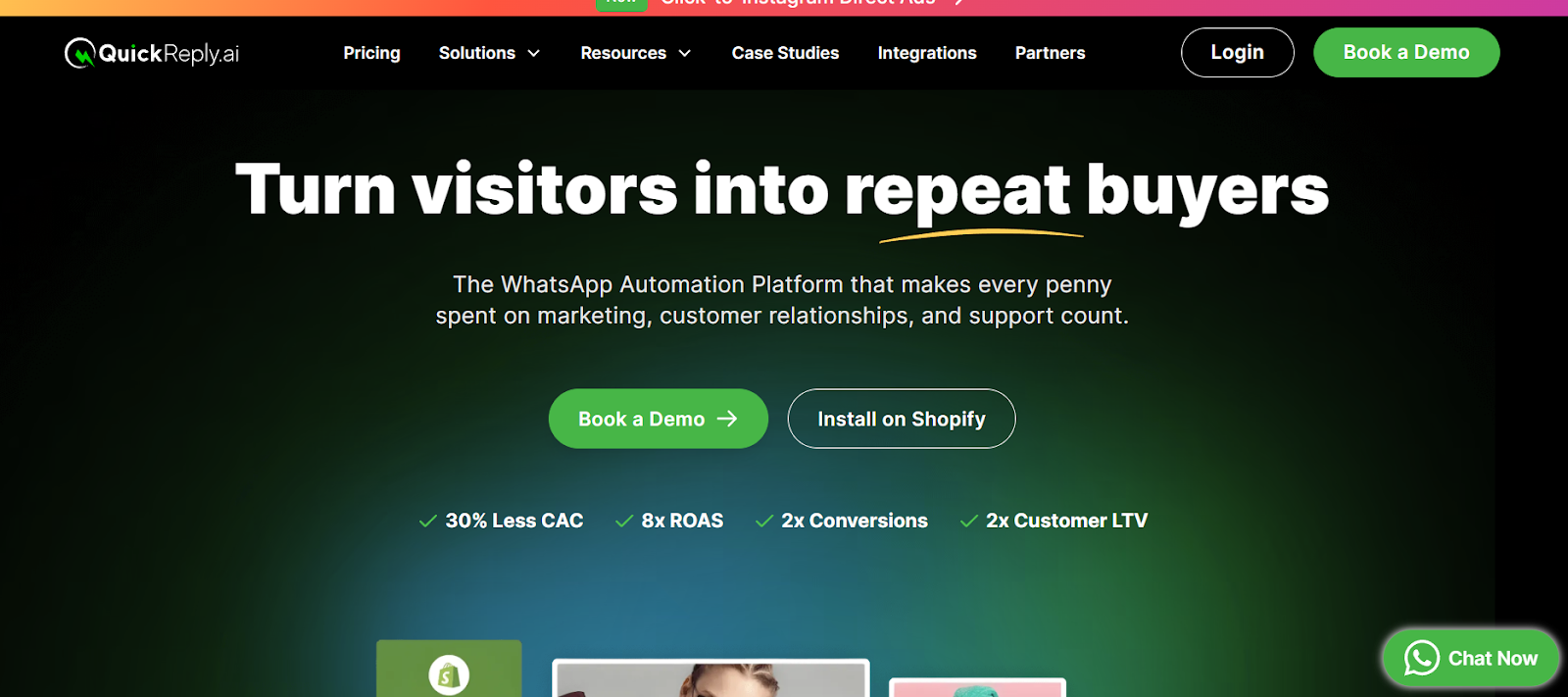Click the checkmark beside 2x Conversions

click(x=764, y=522)
